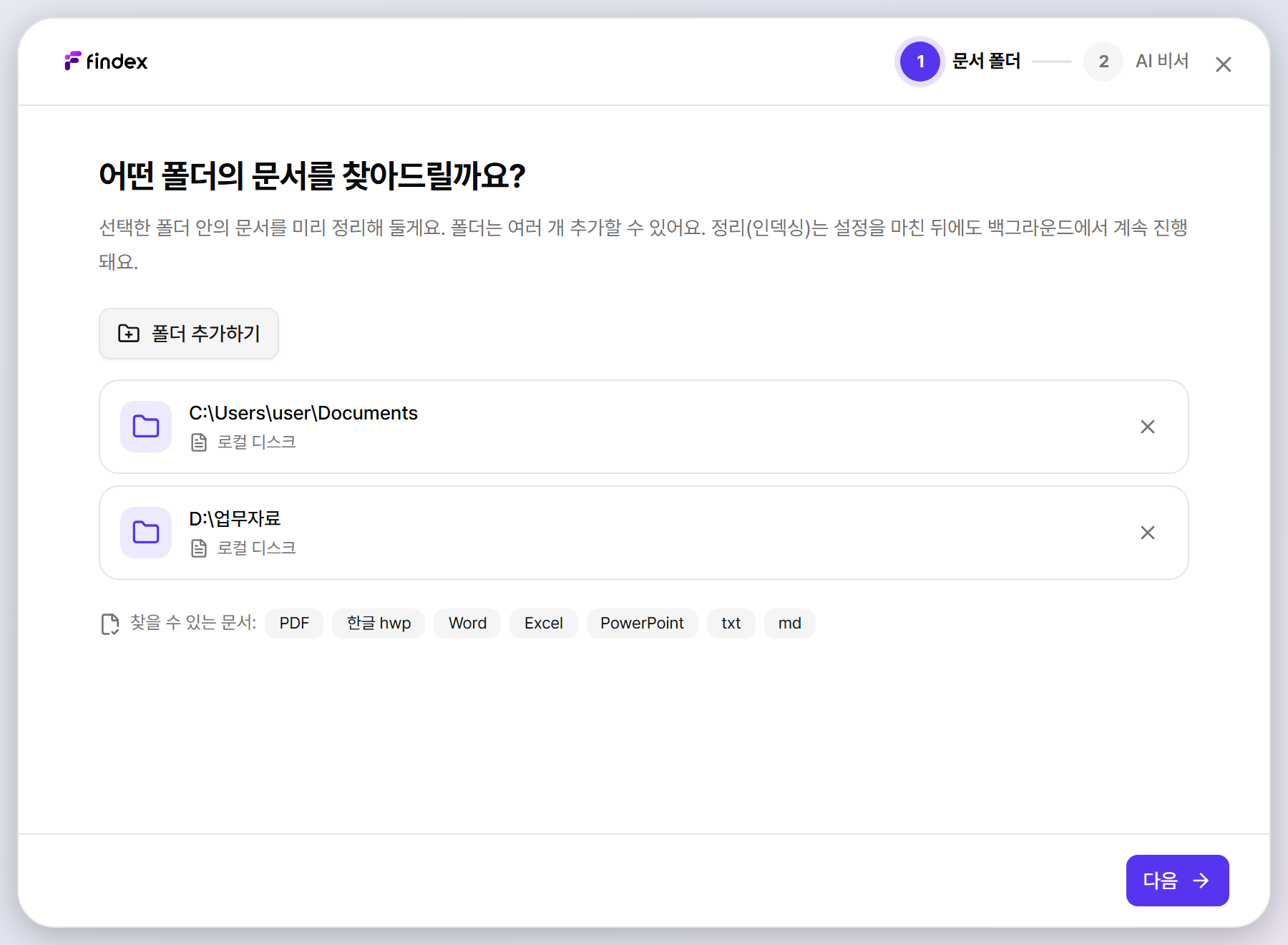Close the setup dialog with the X

[x=1223, y=64]
